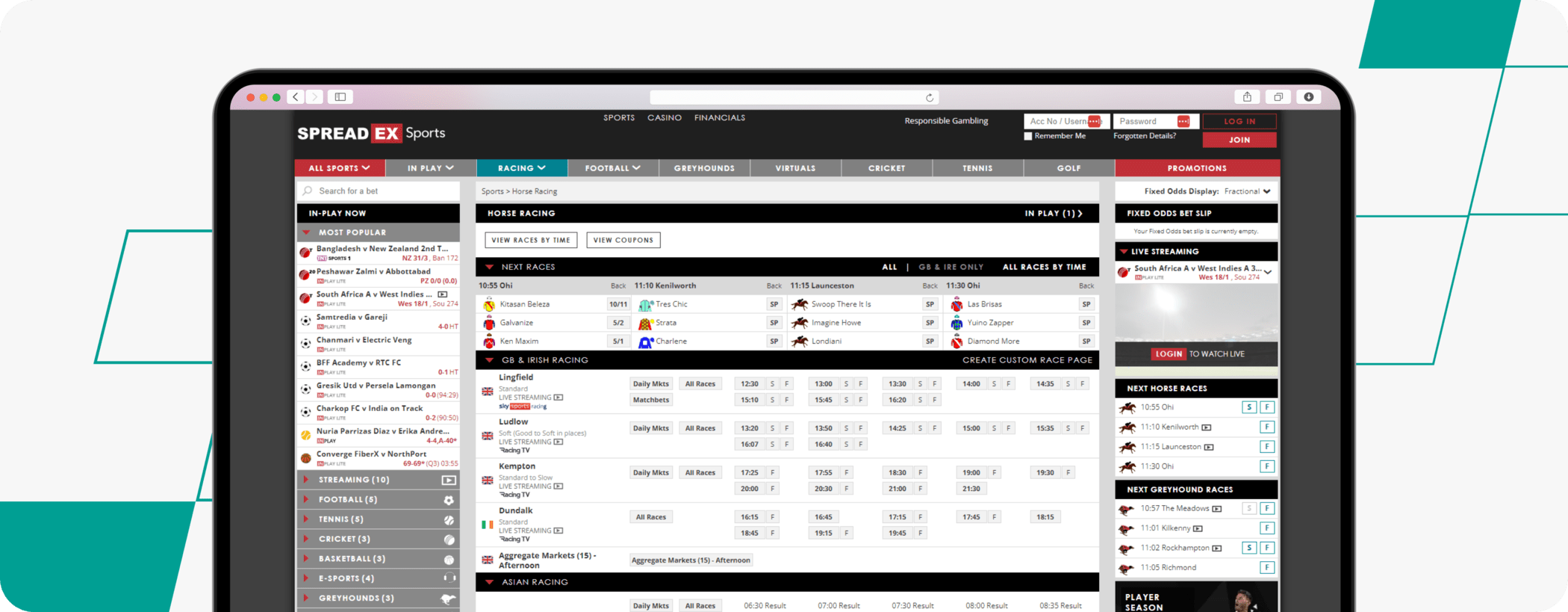Open Ludlow Daily Mkts
The height and width of the screenshot is (612, 1568).
tap(651, 428)
